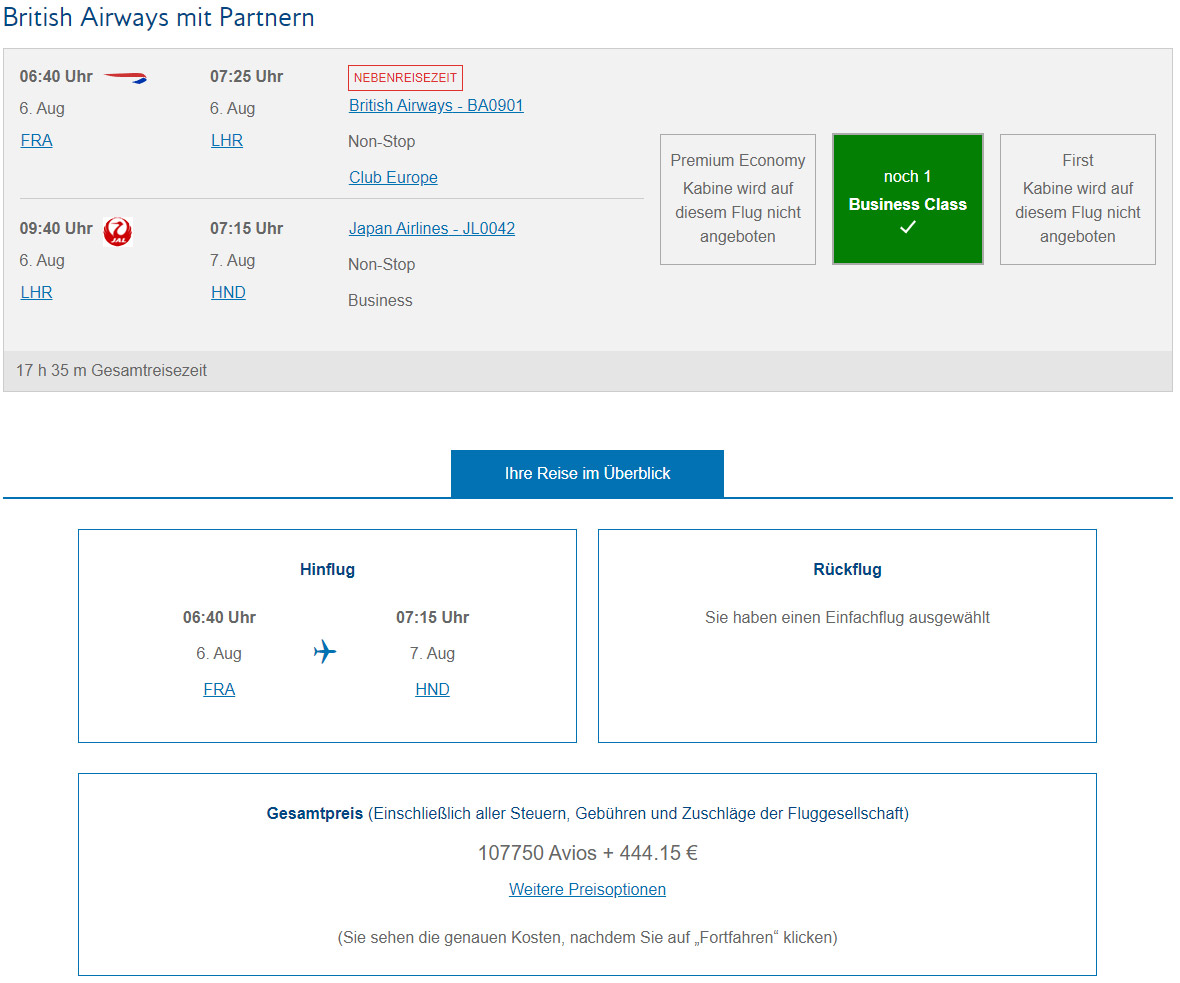Open the Club Europe cabin link
Screen dimensions: 1180x983
click(x=393, y=178)
